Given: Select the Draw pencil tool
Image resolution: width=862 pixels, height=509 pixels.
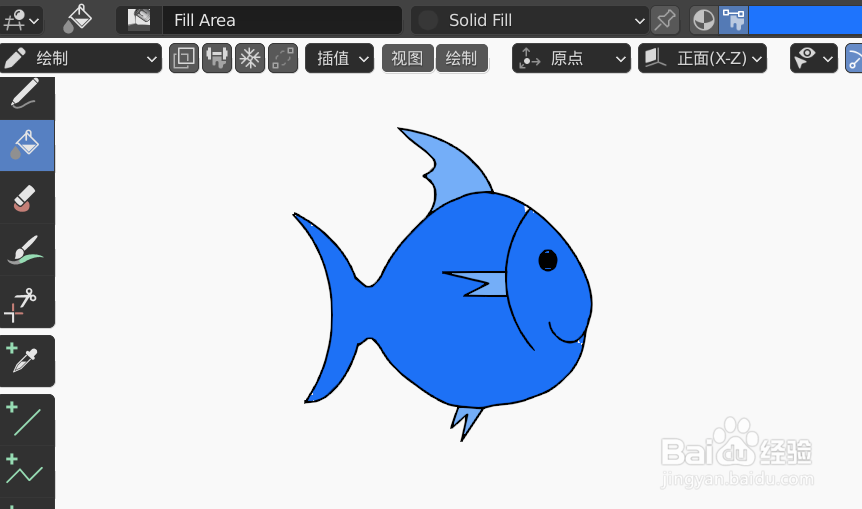Looking at the screenshot, I should pyautogui.click(x=27, y=97).
